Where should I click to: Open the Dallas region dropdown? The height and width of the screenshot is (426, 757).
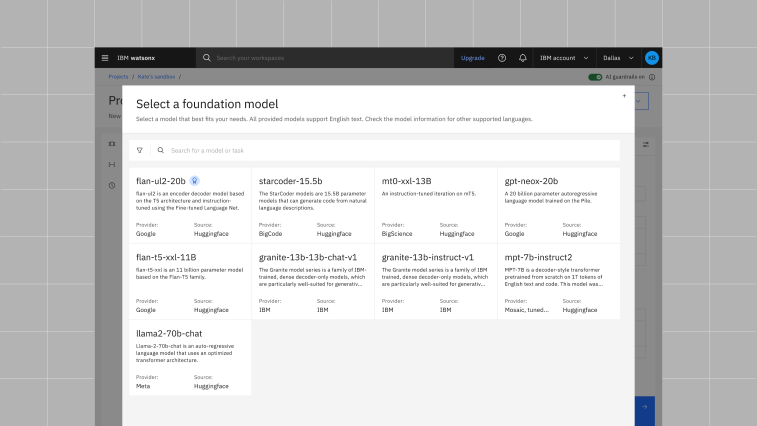tap(617, 58)
